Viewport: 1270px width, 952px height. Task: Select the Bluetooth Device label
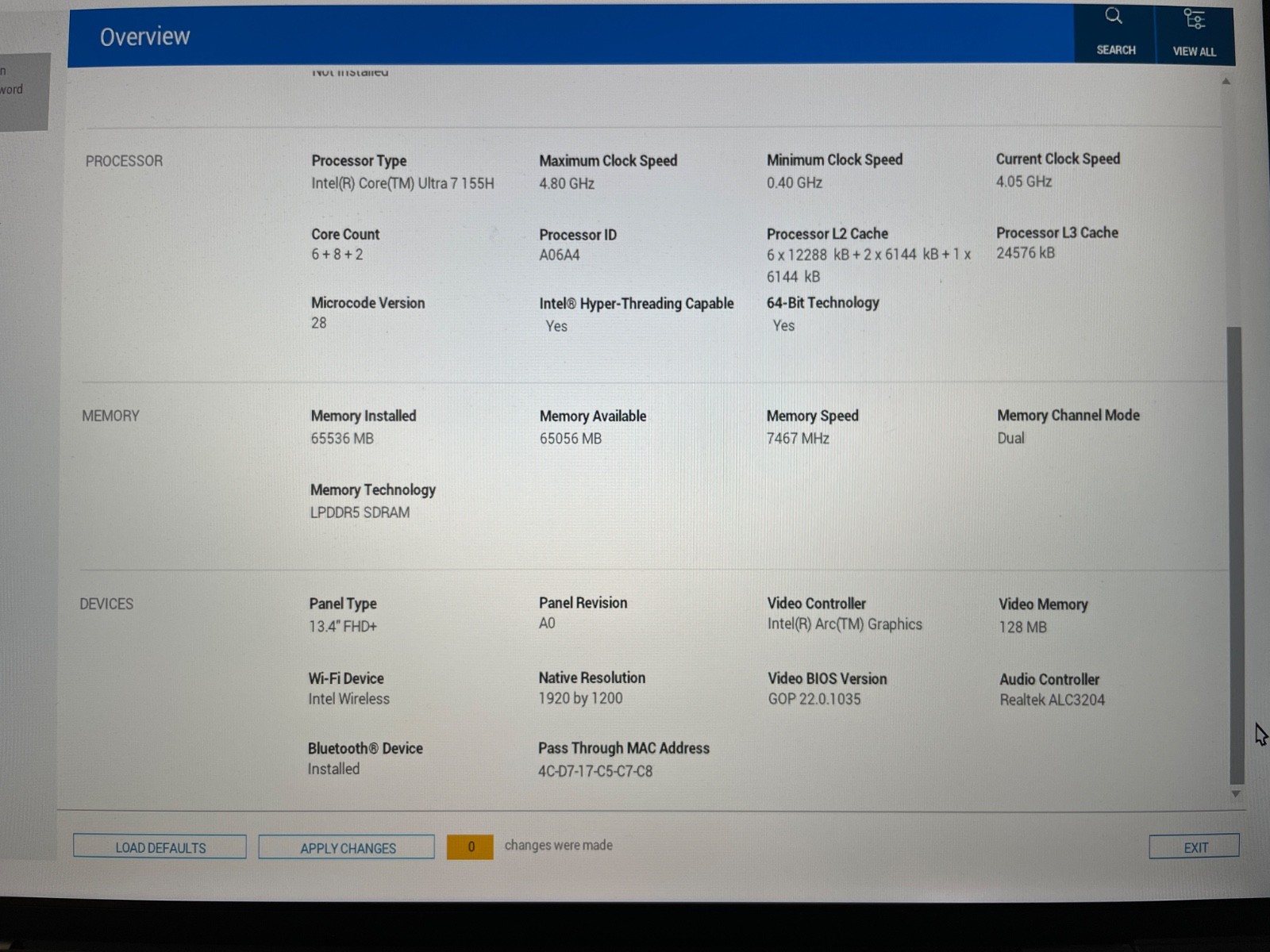[x=365, y=748]
